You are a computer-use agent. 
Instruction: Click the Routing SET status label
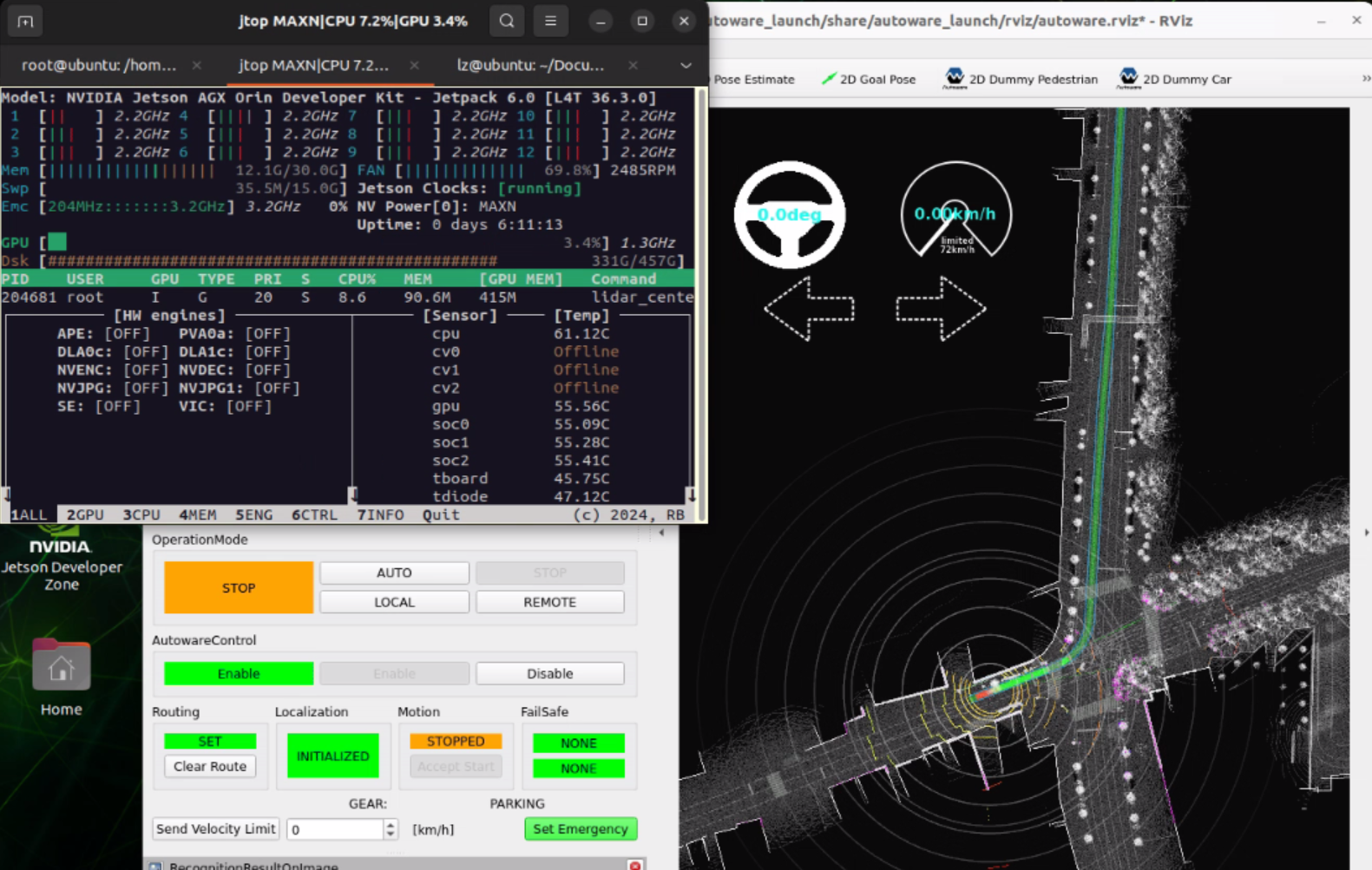click(x=210, y=741)
